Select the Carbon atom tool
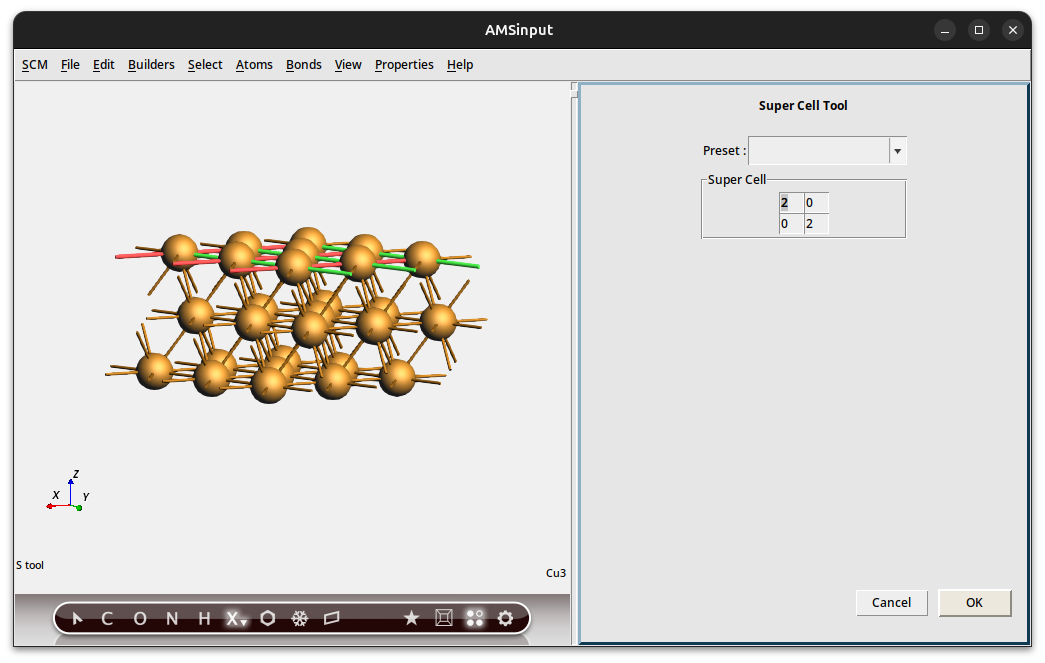Image resolution: width=1045 pixels, height=663 pixels. [107, 618]
